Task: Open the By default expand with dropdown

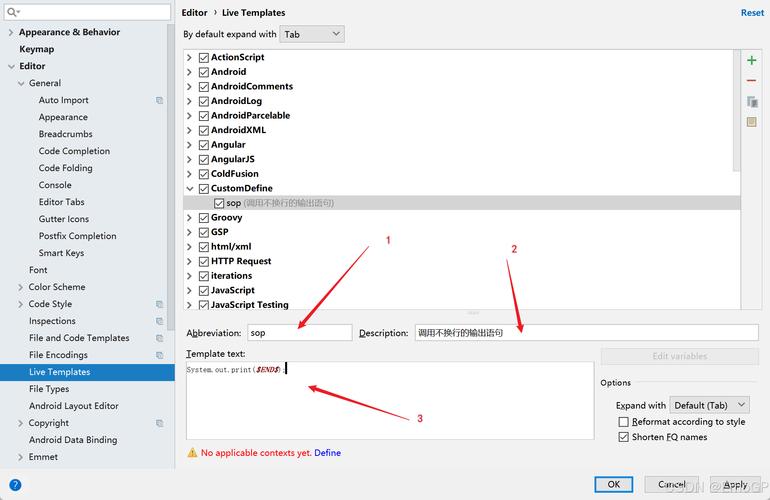Action: (x=311, y=34)
